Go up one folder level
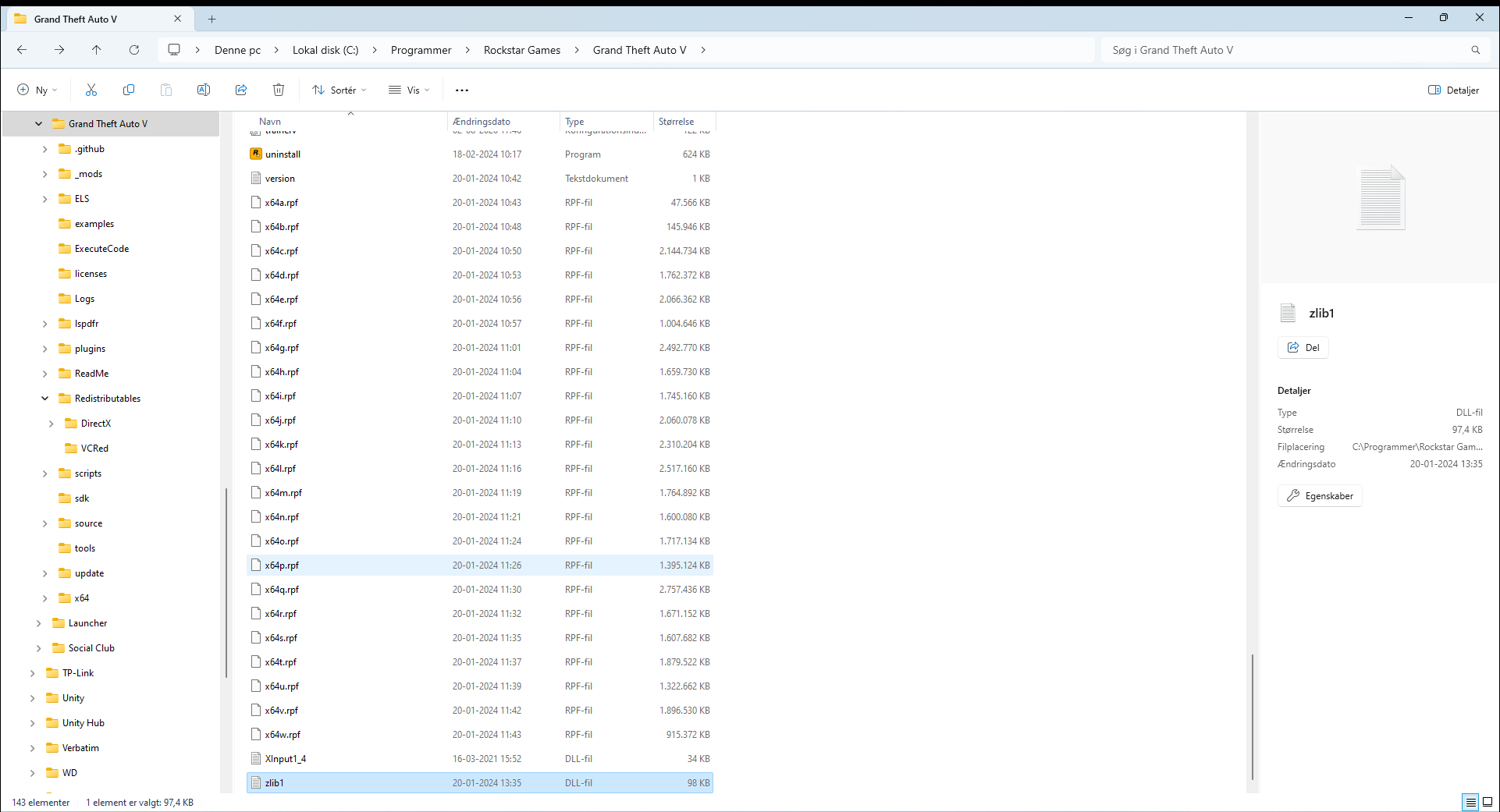1500x812 pixels. coord(97,50)
